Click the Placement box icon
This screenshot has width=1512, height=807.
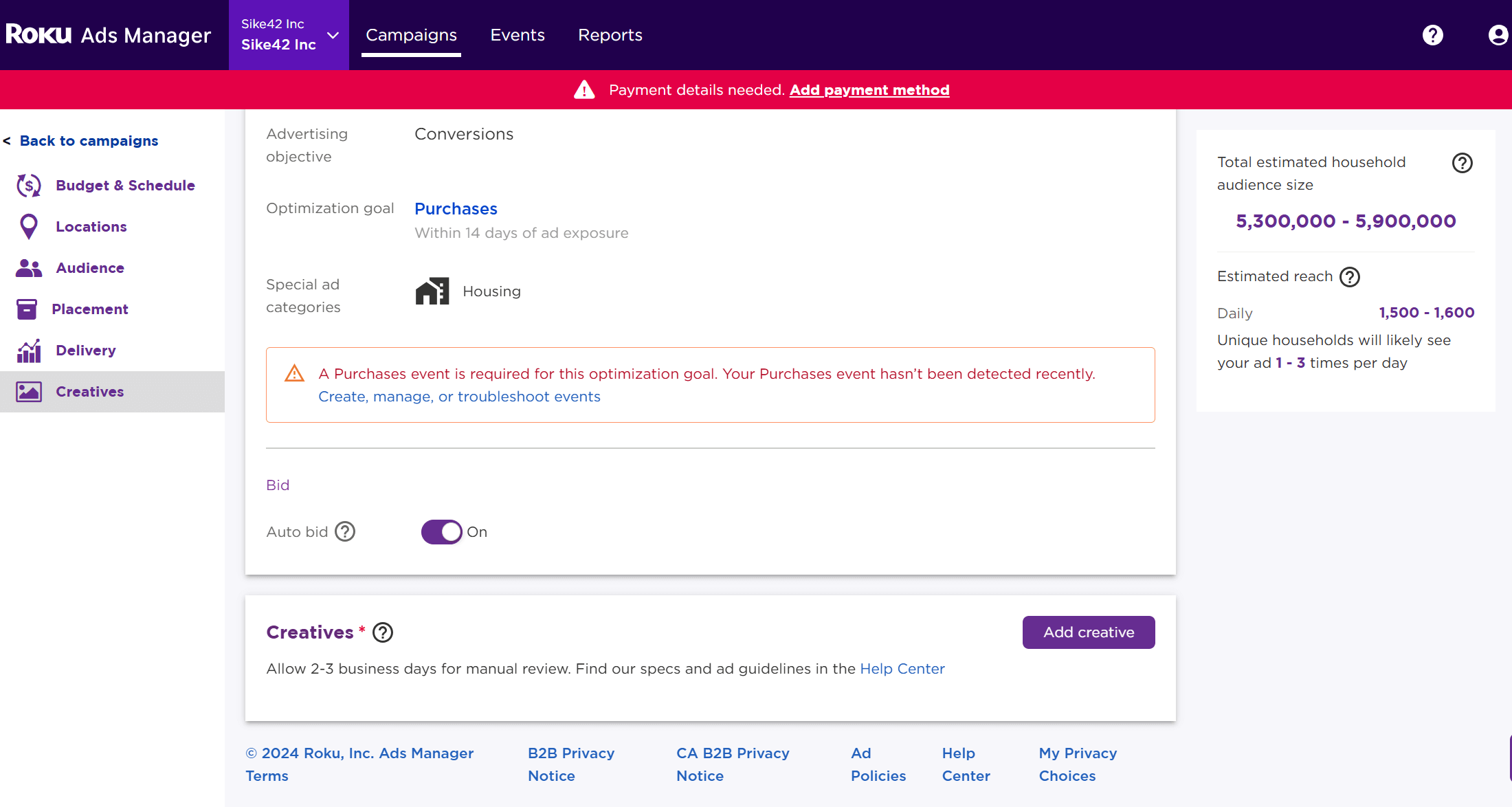click(x=27, y=309)
